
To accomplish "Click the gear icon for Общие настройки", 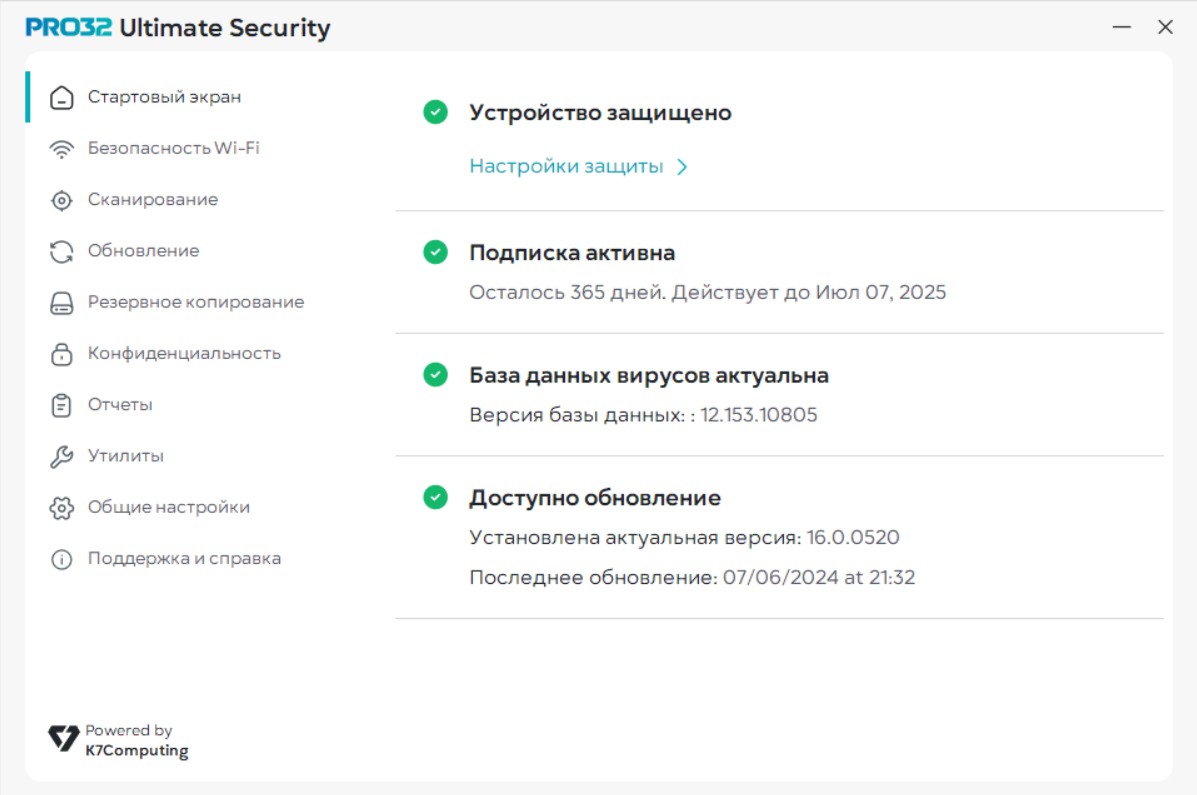I will tap(62, 508).
